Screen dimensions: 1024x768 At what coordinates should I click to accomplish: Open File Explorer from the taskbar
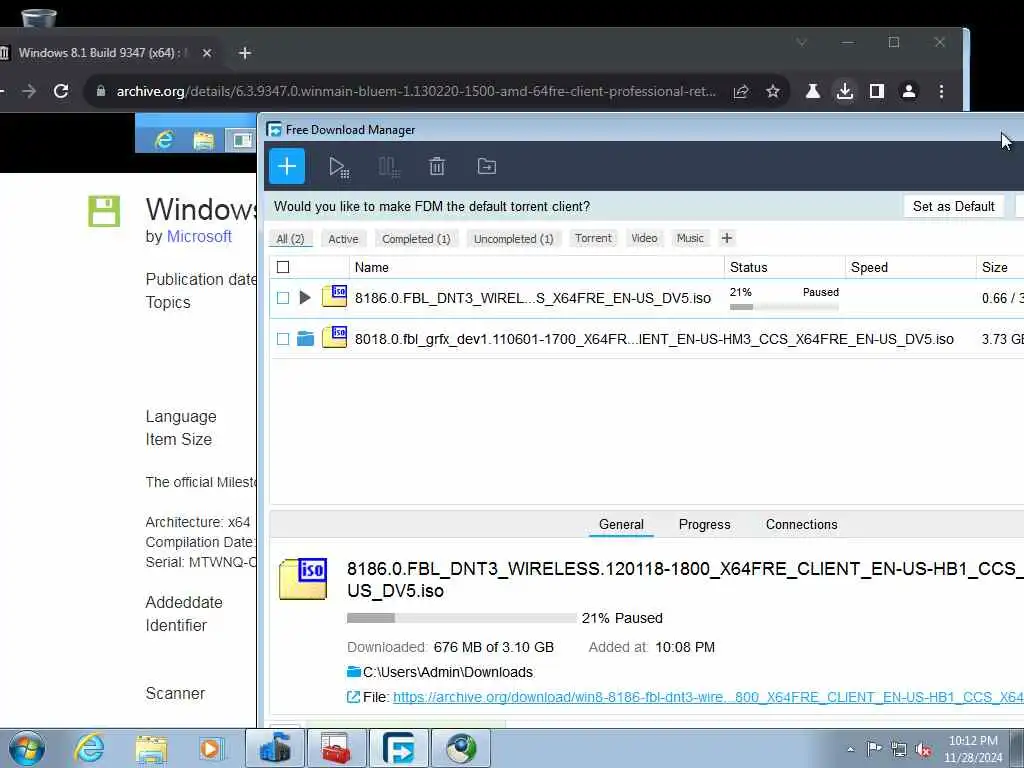coord(152,749)
